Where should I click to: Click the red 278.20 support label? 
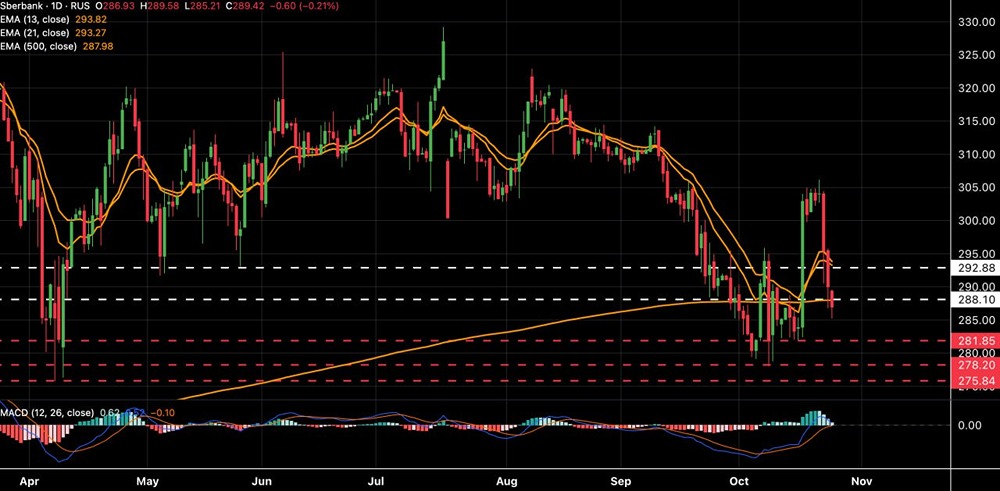[x=974, y=365]
